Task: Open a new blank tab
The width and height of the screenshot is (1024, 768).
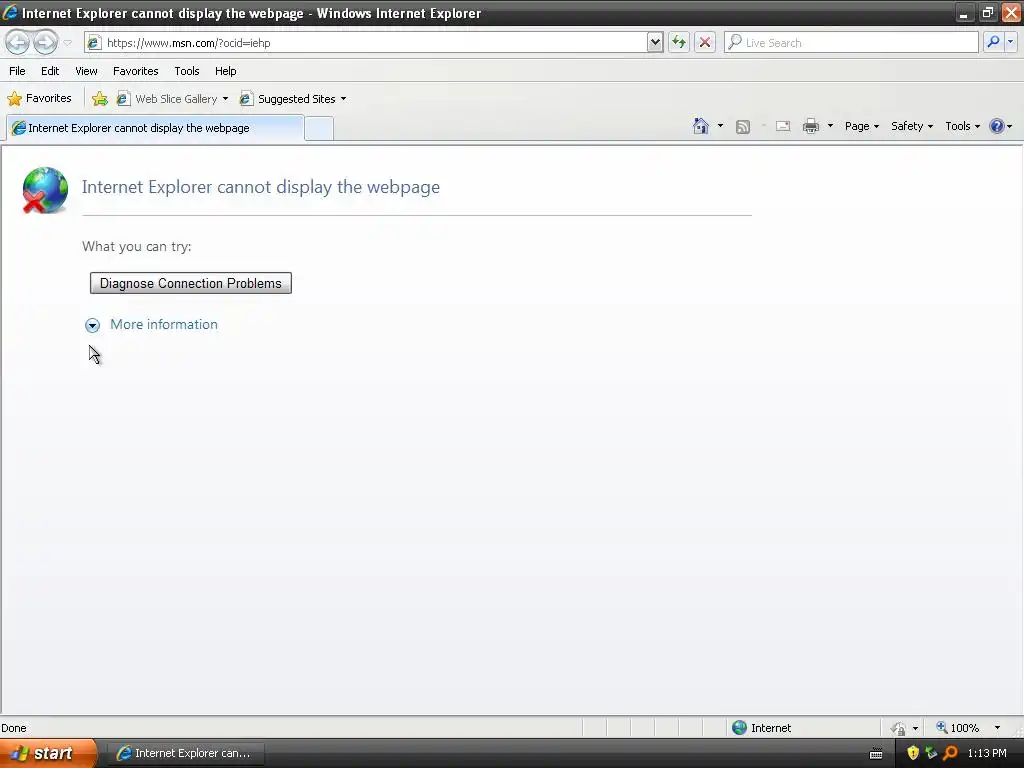Action: pyautogui.click(x=319, y=129)
